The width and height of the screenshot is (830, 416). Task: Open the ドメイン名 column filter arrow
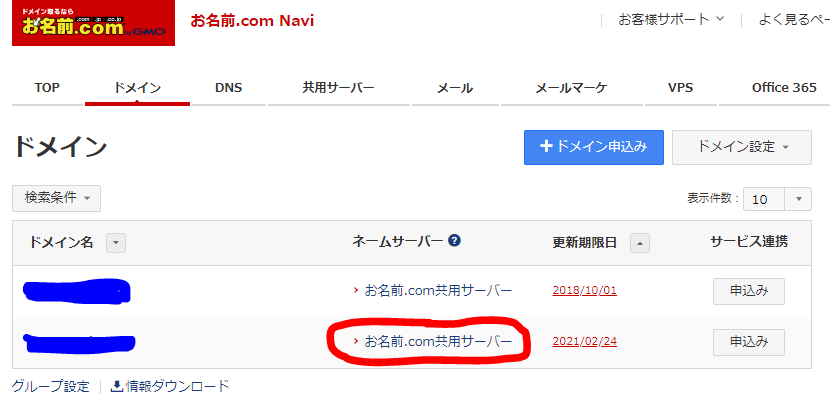tap(116, 243)
